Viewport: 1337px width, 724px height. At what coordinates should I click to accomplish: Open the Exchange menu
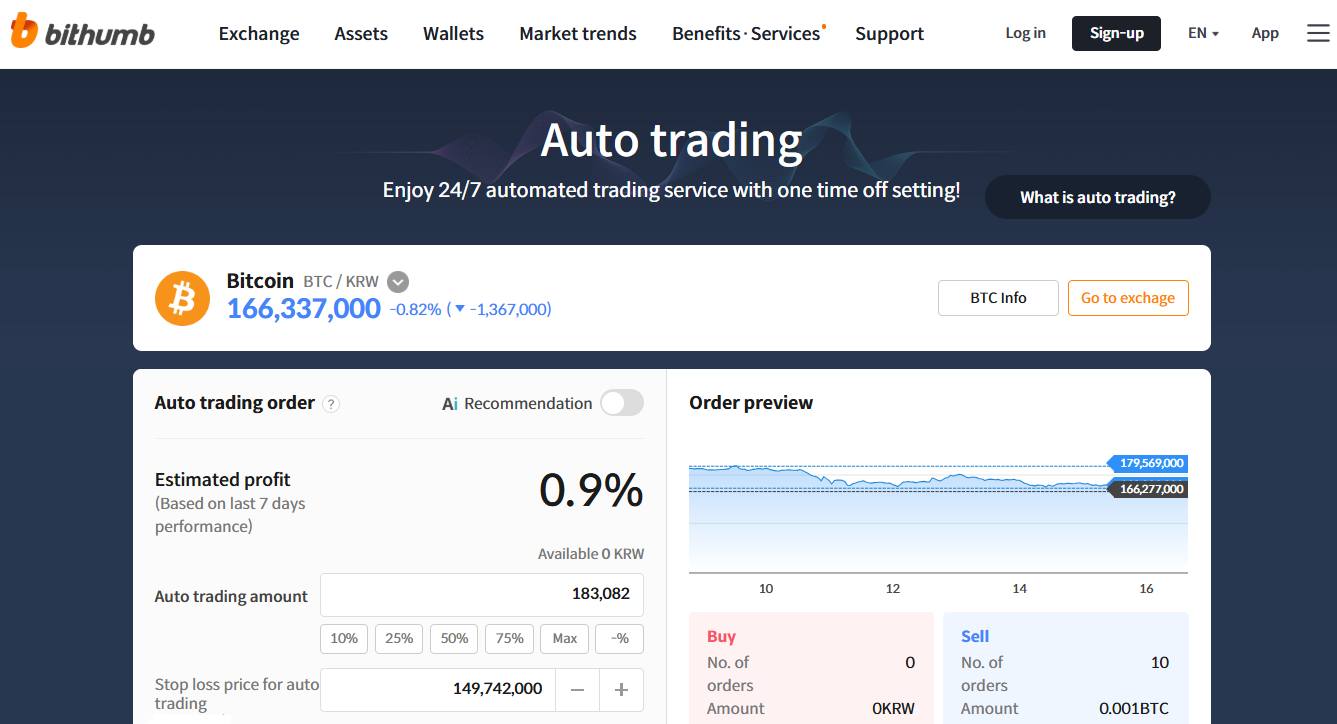pos(259,34)
